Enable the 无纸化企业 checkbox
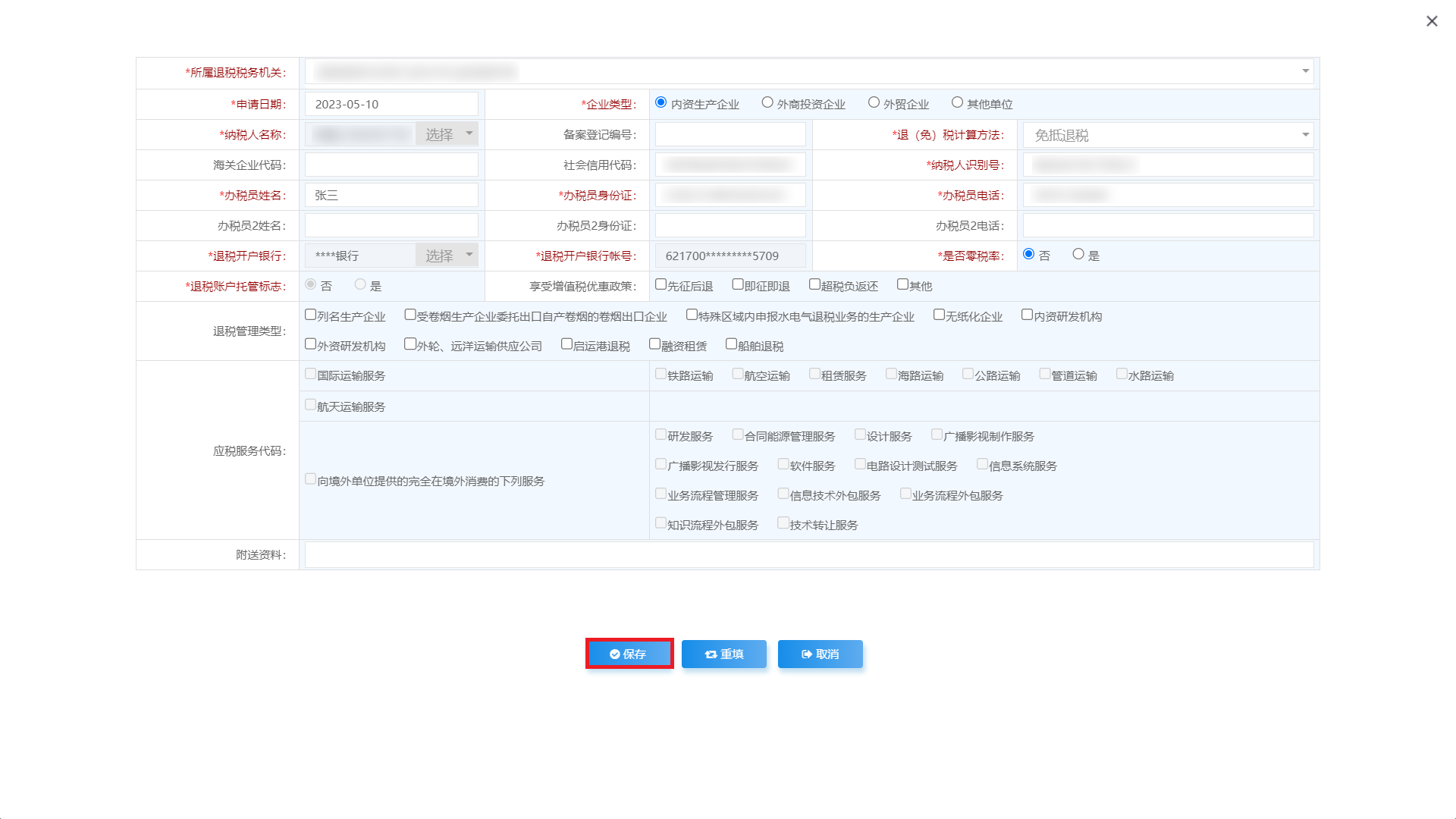Image resolution: width=1456 pixels, height=819 pixels. coord(938,314)
